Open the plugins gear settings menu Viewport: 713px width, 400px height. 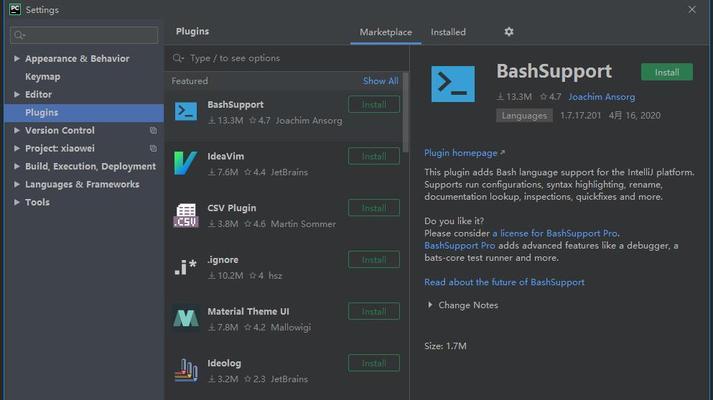click(509, 32)
